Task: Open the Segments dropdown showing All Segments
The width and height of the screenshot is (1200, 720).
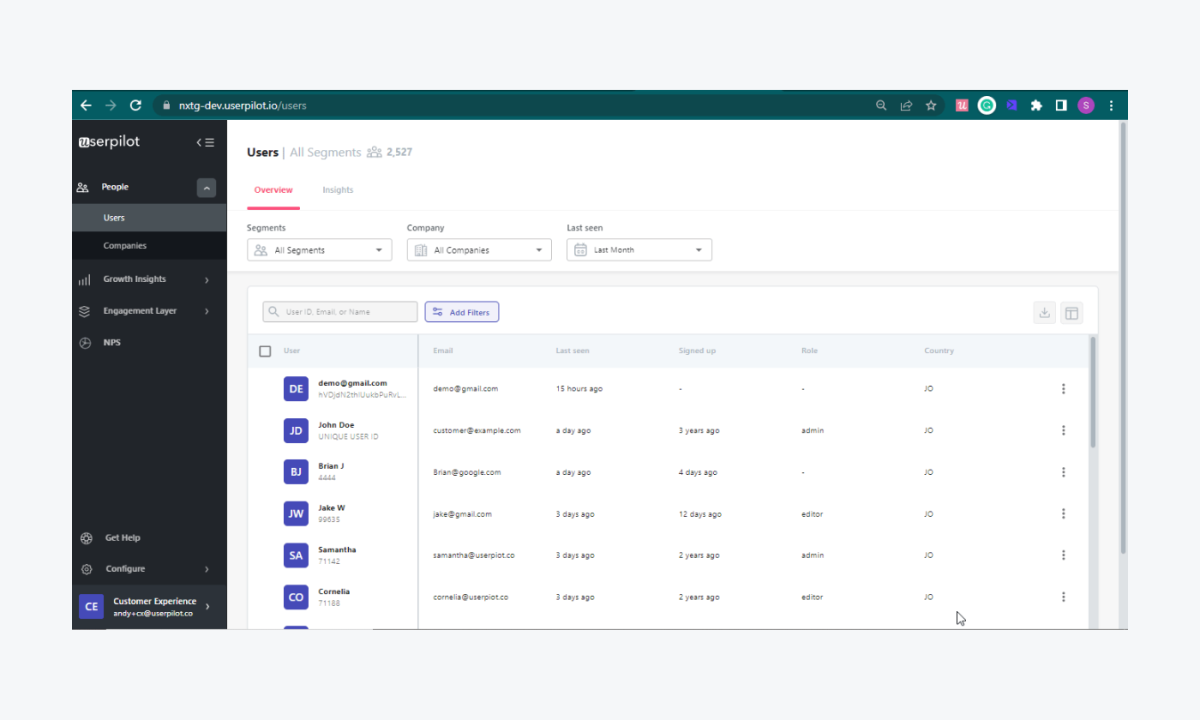Action: click(x=319, y=250)
